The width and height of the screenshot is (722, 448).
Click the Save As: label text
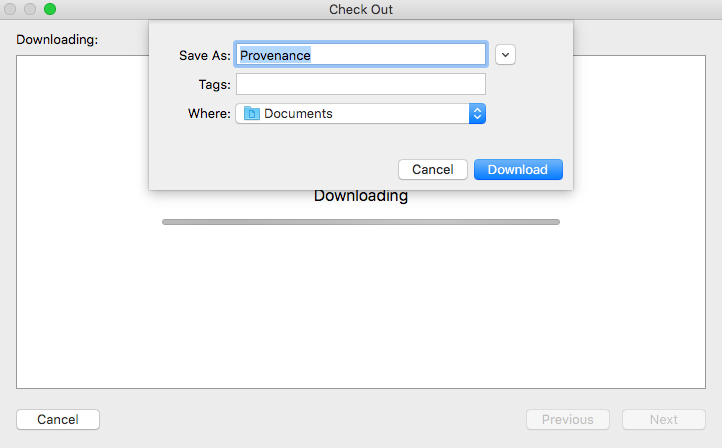pos(204,56)
